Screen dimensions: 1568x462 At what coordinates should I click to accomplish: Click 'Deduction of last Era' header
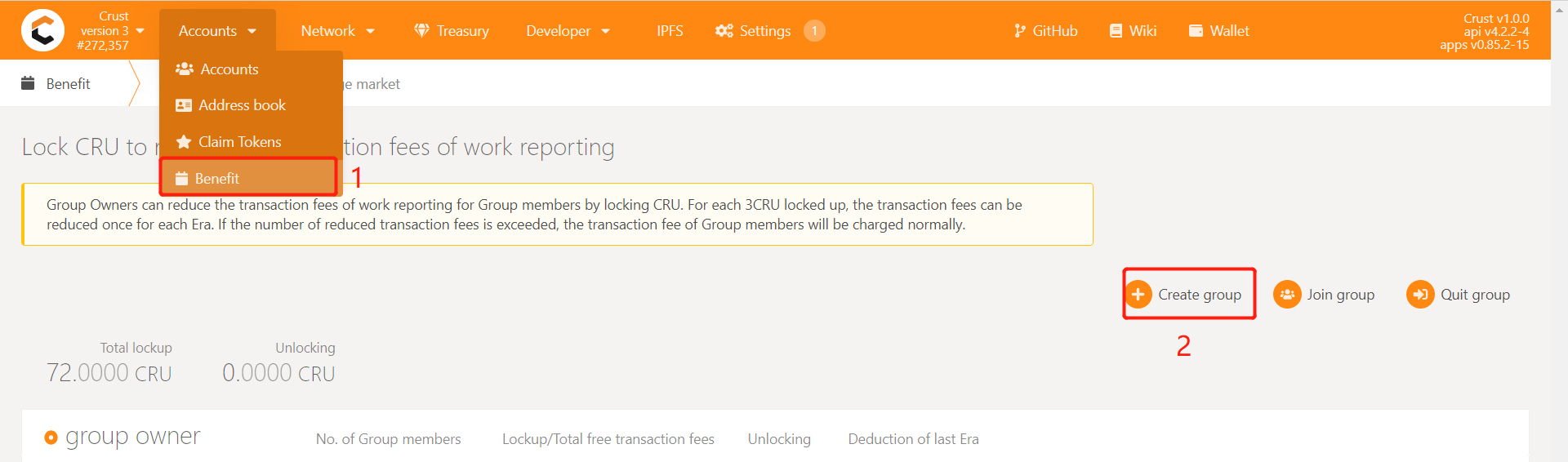pos(914,439)
